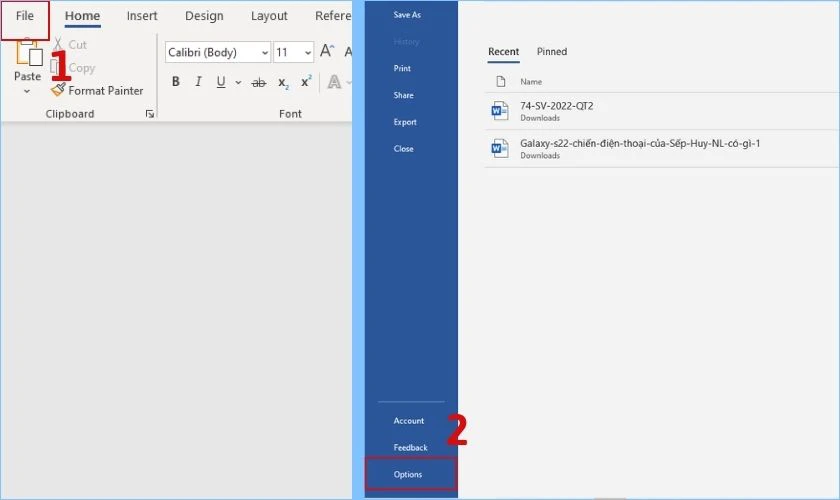Click the Cut scissors icon

coord(57,44)
